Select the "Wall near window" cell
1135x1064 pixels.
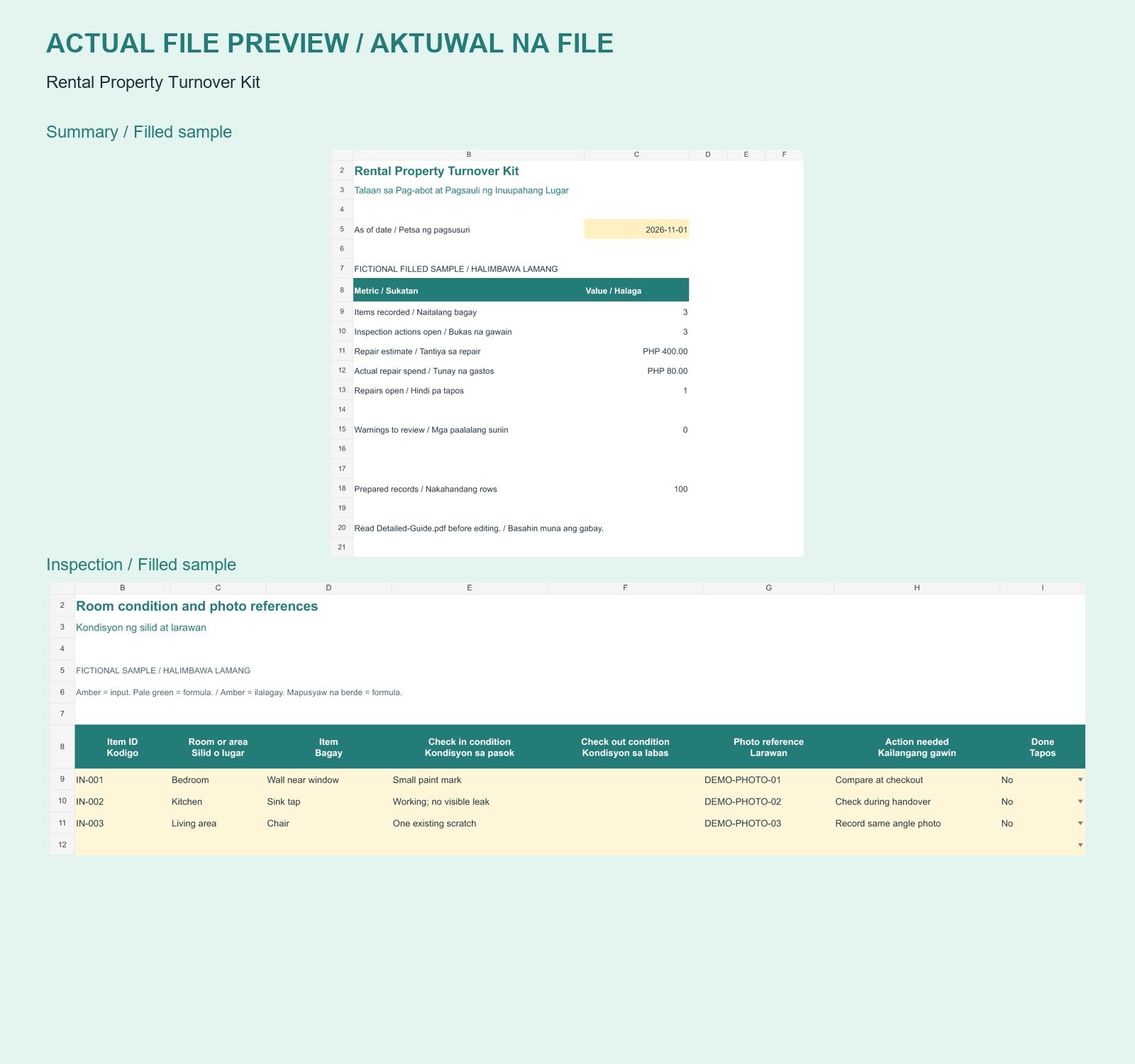click(x=328, y=780)
